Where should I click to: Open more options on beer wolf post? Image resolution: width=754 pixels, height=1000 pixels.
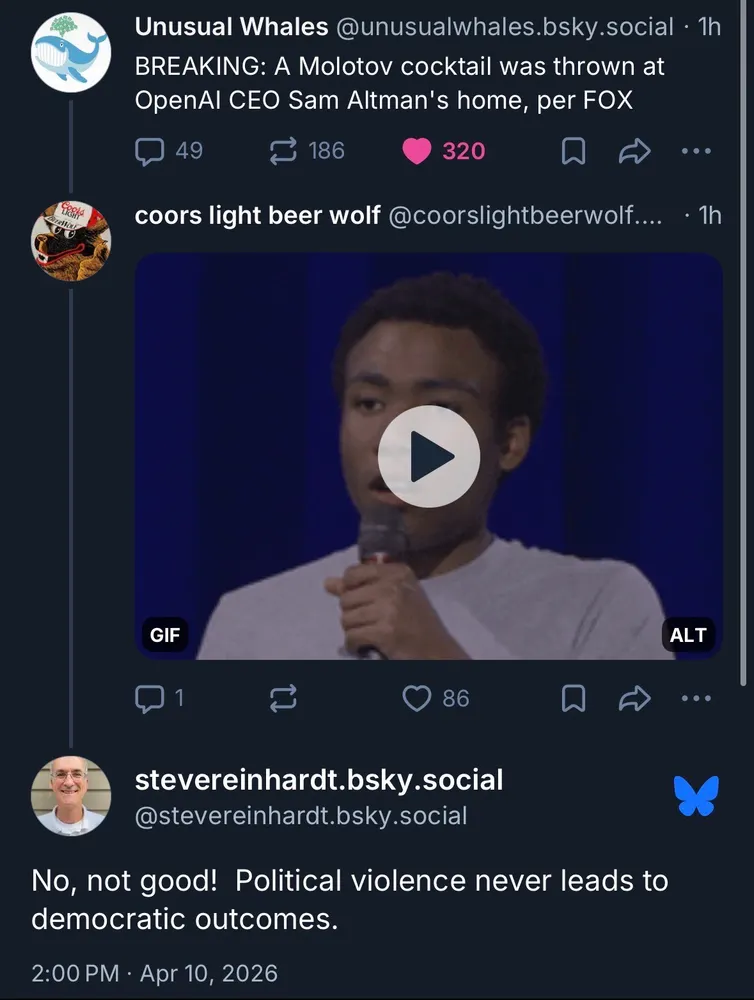click(x=695, y=698)
